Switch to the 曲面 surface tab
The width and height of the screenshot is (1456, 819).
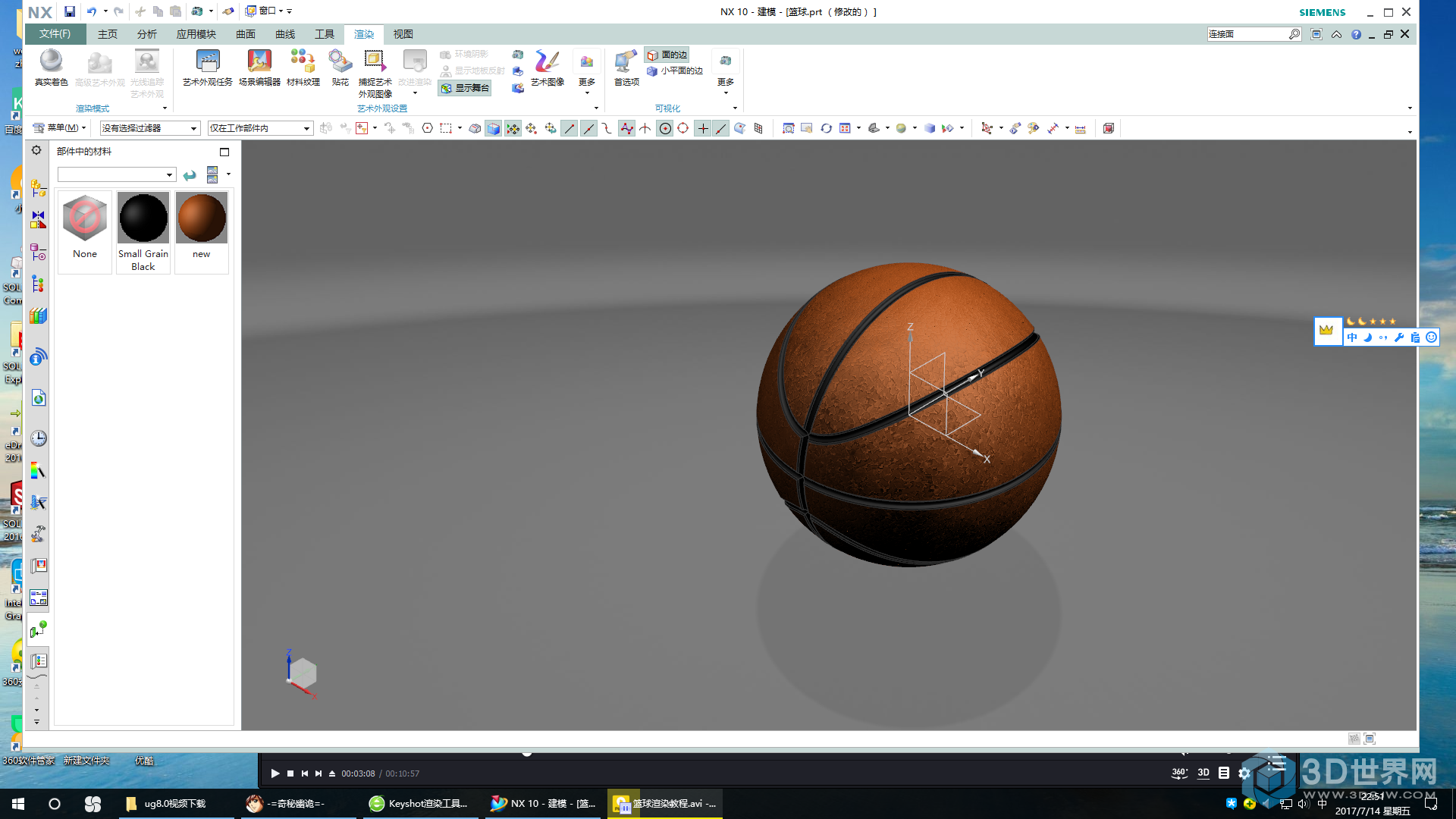pyautogui.click(x=245, y=34)
